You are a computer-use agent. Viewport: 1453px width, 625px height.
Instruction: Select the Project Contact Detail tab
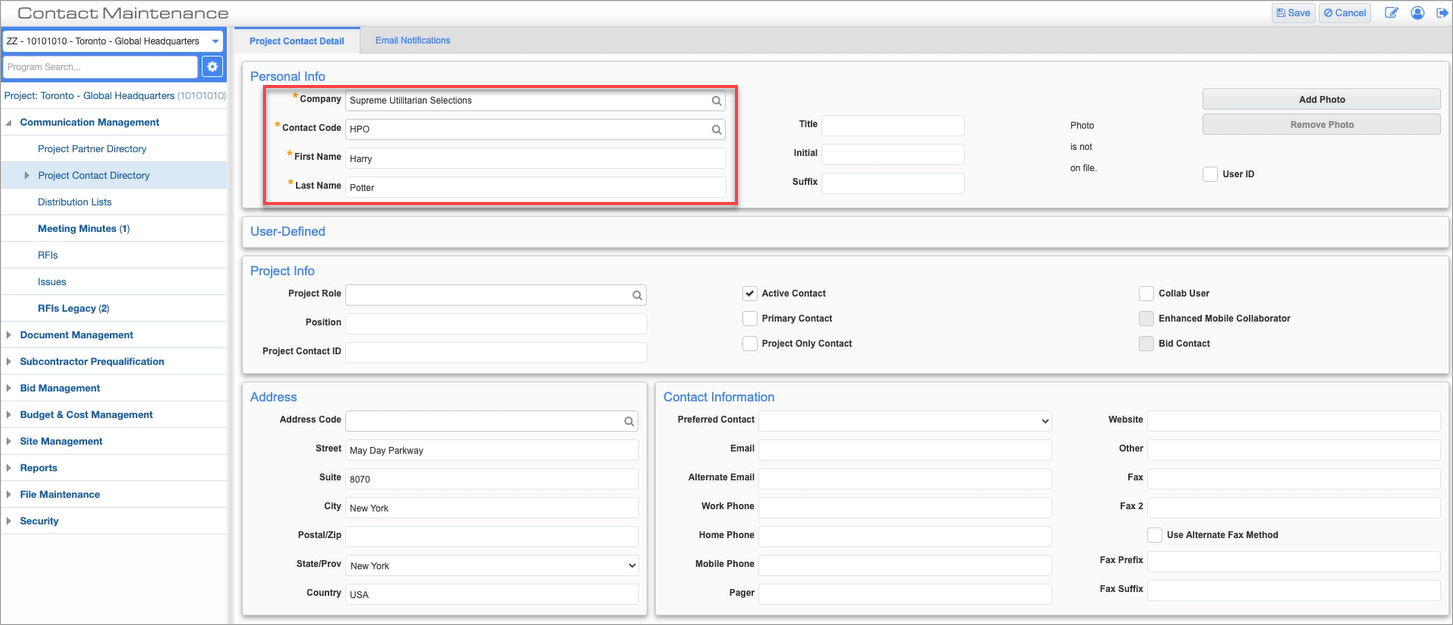(297, 41)
